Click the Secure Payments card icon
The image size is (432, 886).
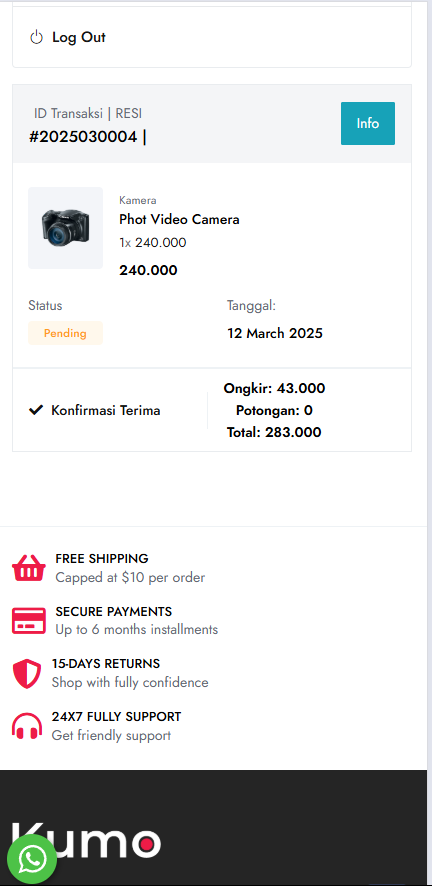pos(29,620)
